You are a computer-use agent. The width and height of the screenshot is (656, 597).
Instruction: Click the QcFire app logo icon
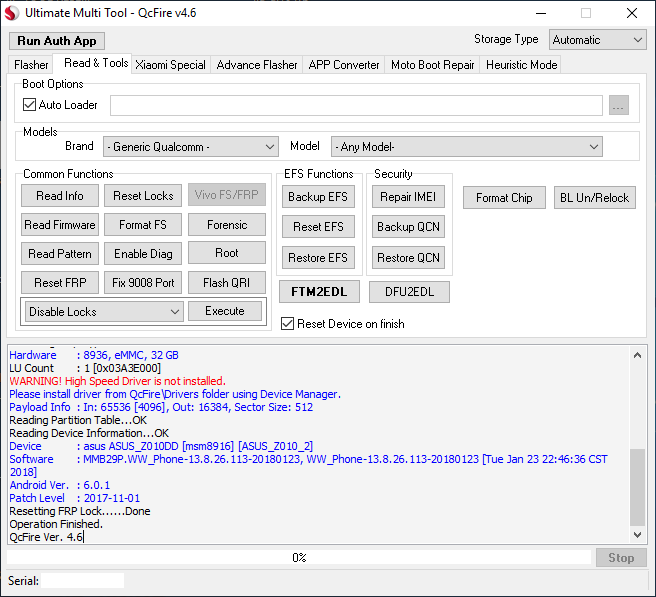click(x=11, y=13)
